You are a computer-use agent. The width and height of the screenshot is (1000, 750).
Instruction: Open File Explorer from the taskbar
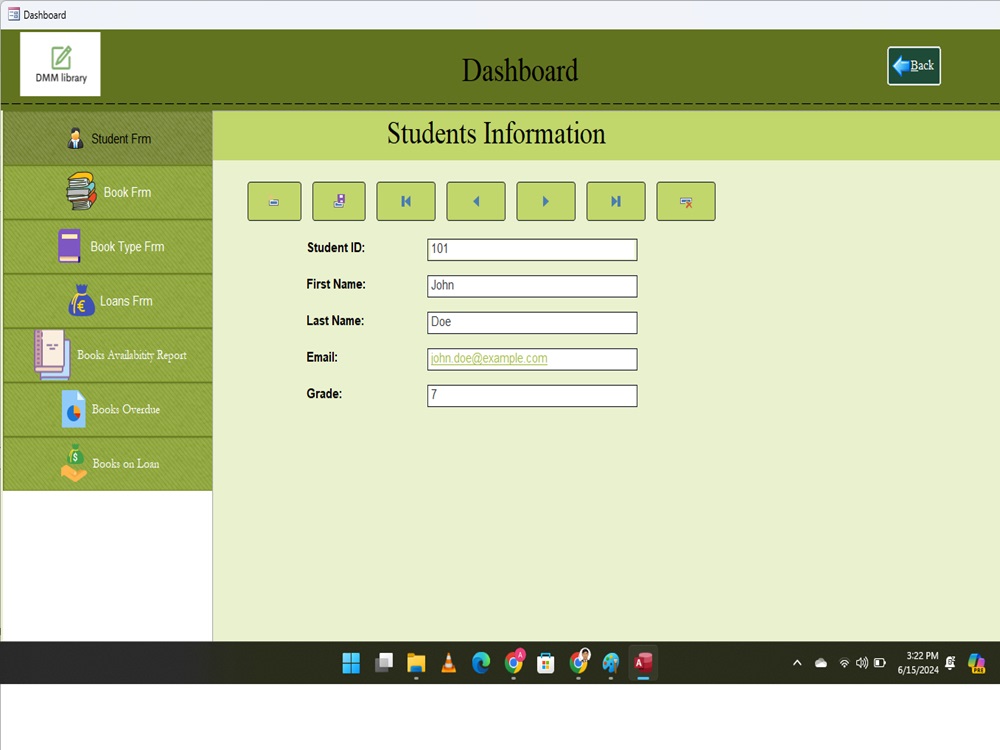click(x=416, y=663)
